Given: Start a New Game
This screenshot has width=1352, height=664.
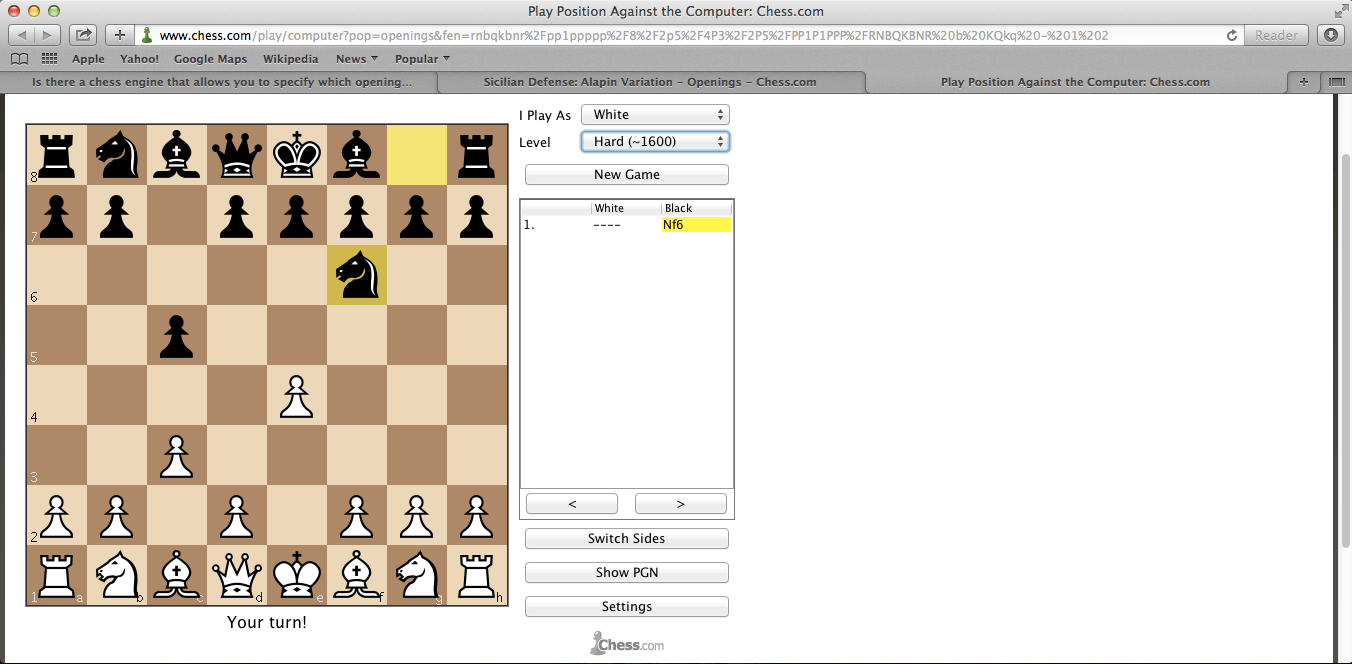Looking at the screenshot, I should coord(626,174).
